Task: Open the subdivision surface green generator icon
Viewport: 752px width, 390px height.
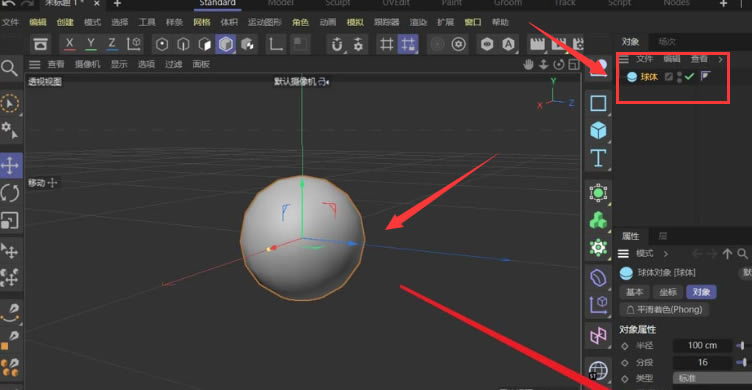Action: pos(598,193)
